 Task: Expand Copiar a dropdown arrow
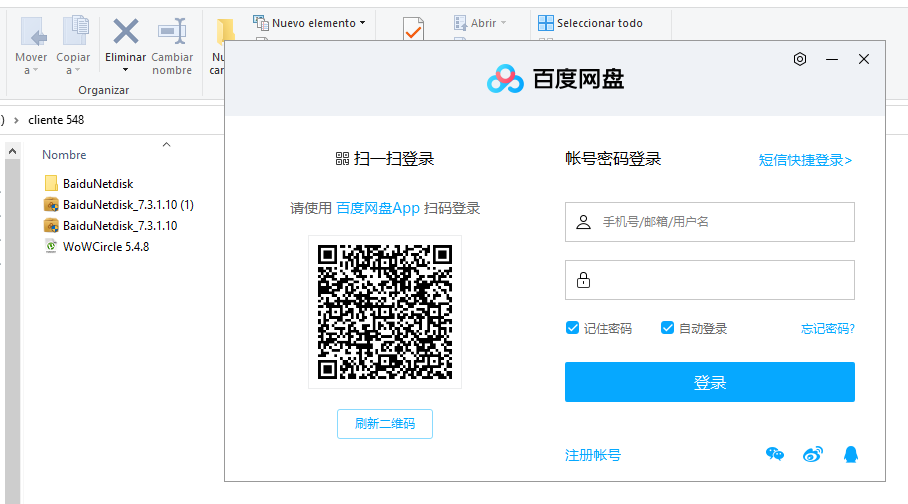coord(78,71)
